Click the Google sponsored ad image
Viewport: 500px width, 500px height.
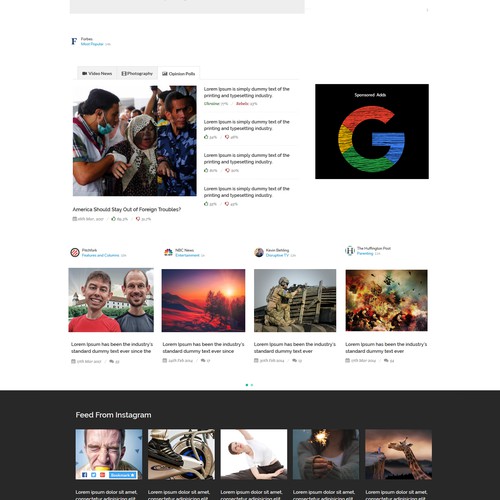372,131
